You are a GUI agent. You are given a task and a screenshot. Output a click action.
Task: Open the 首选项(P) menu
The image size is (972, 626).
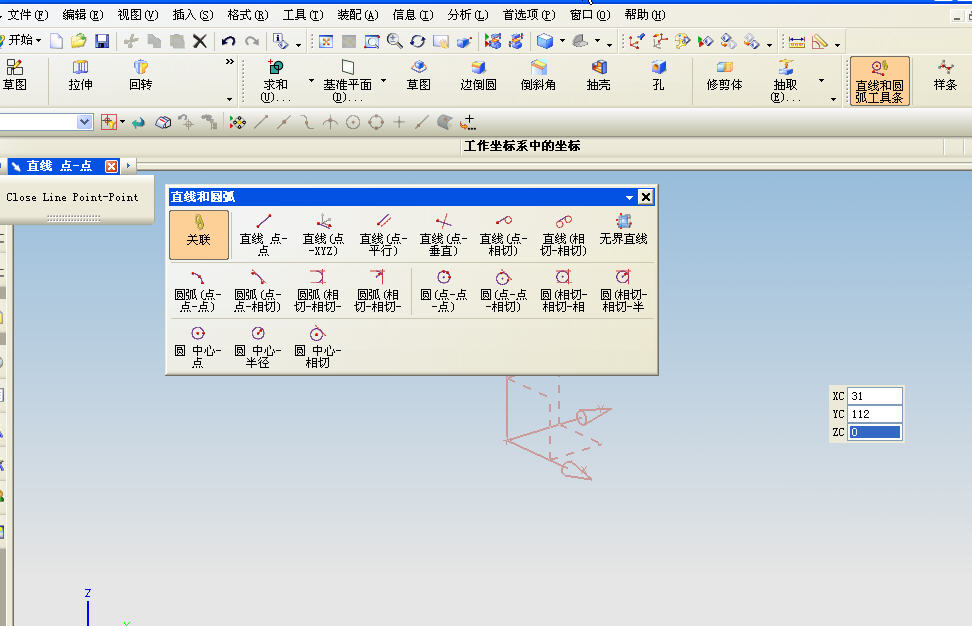click(529, 15)
